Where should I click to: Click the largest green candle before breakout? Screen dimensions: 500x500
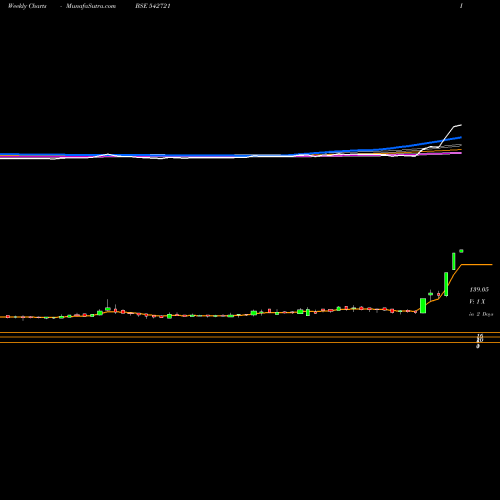(423, 306)
